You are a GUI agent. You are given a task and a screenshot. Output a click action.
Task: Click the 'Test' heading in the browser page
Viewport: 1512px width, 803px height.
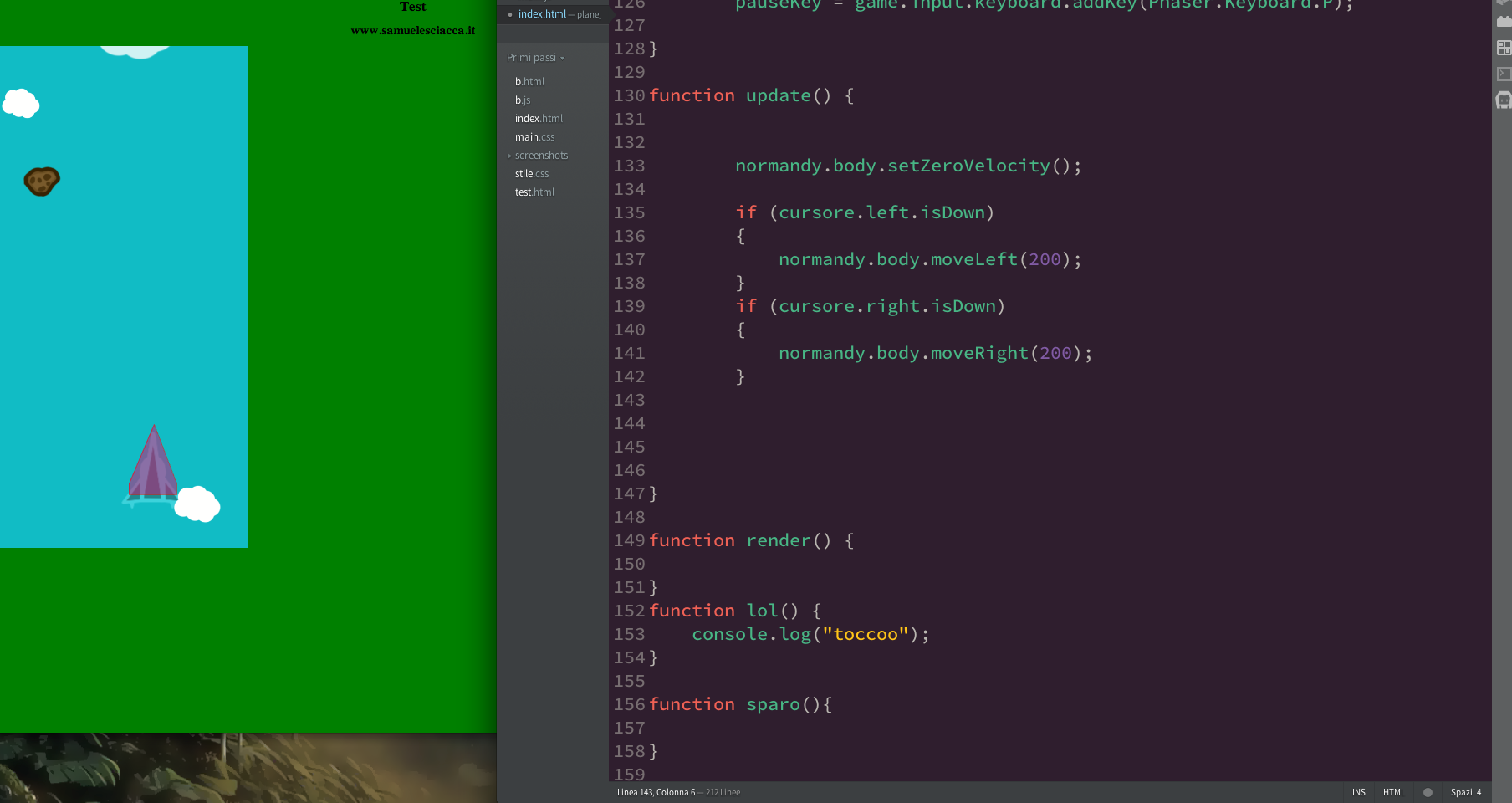pos(412,7)
